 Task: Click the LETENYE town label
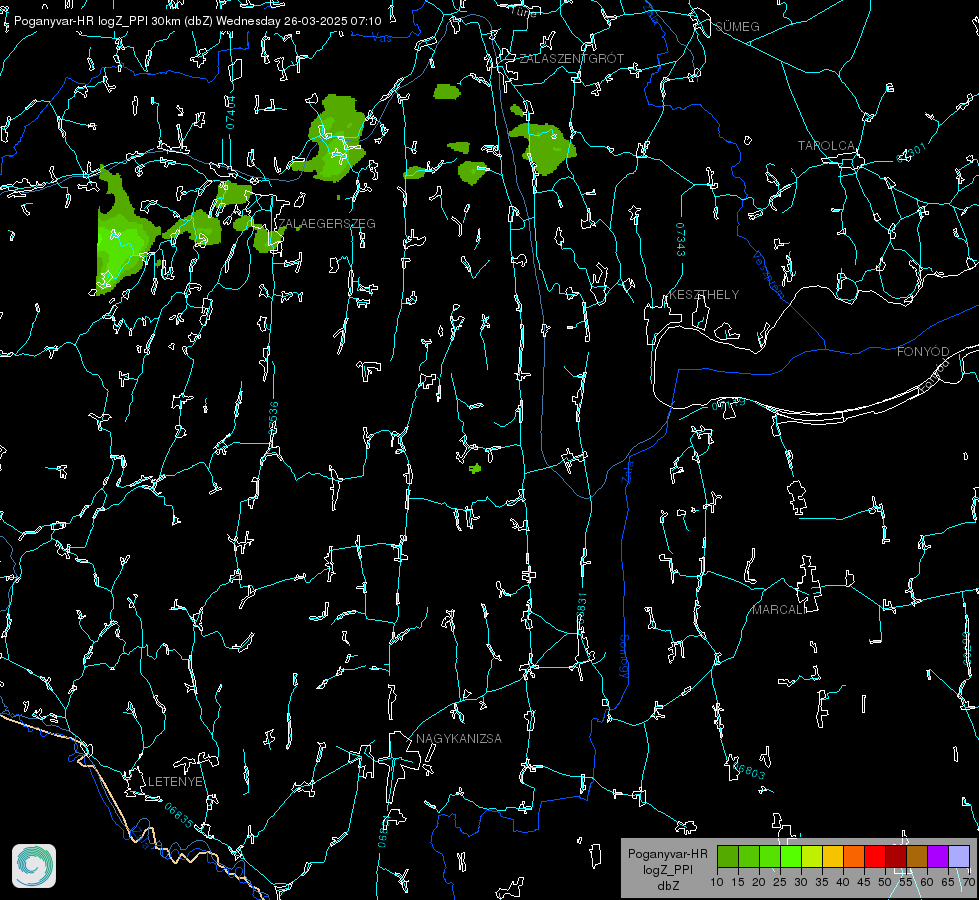(x=175, y=782)
